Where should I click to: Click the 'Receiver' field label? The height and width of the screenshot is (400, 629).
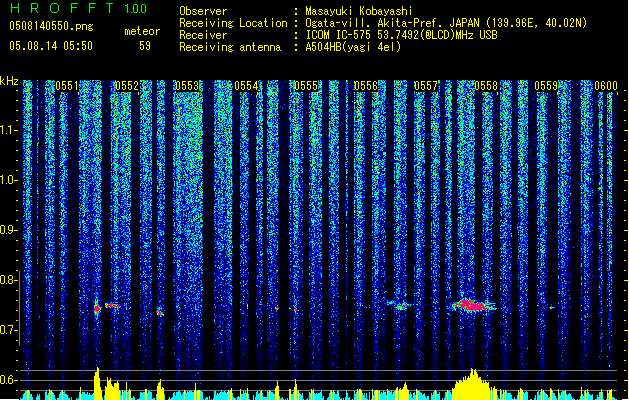pyautogui.click(x=203, y=35)
